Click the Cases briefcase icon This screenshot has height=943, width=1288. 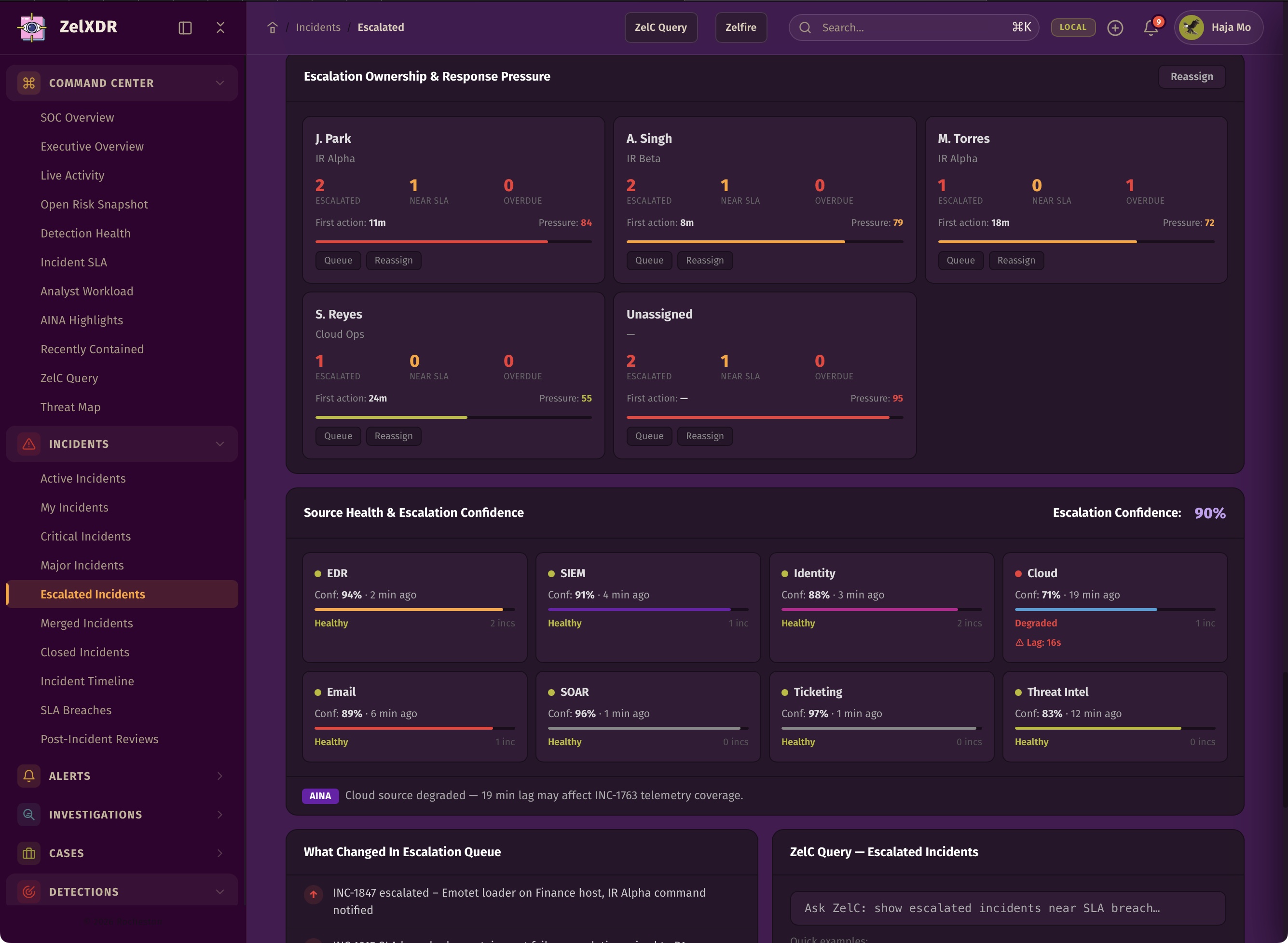click(28, 853)
